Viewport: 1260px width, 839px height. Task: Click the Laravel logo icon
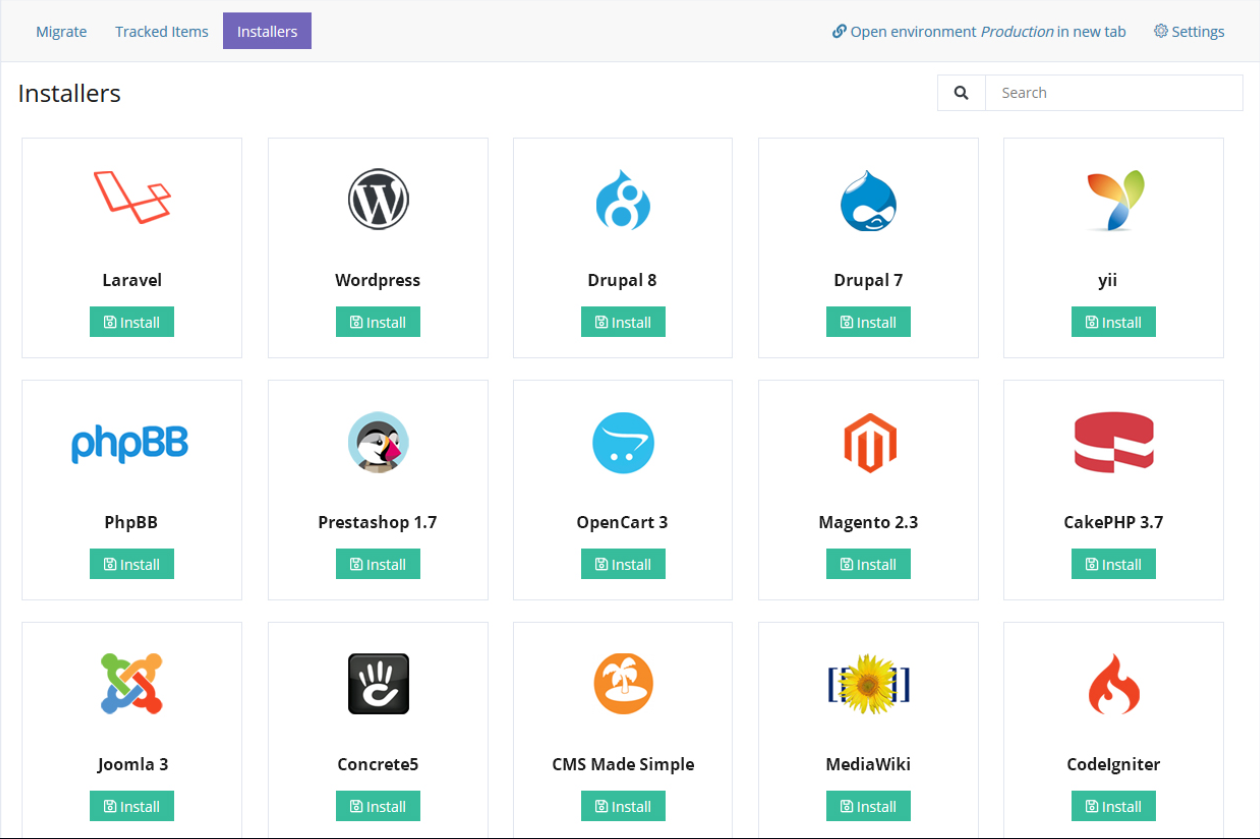click(132, 197)
